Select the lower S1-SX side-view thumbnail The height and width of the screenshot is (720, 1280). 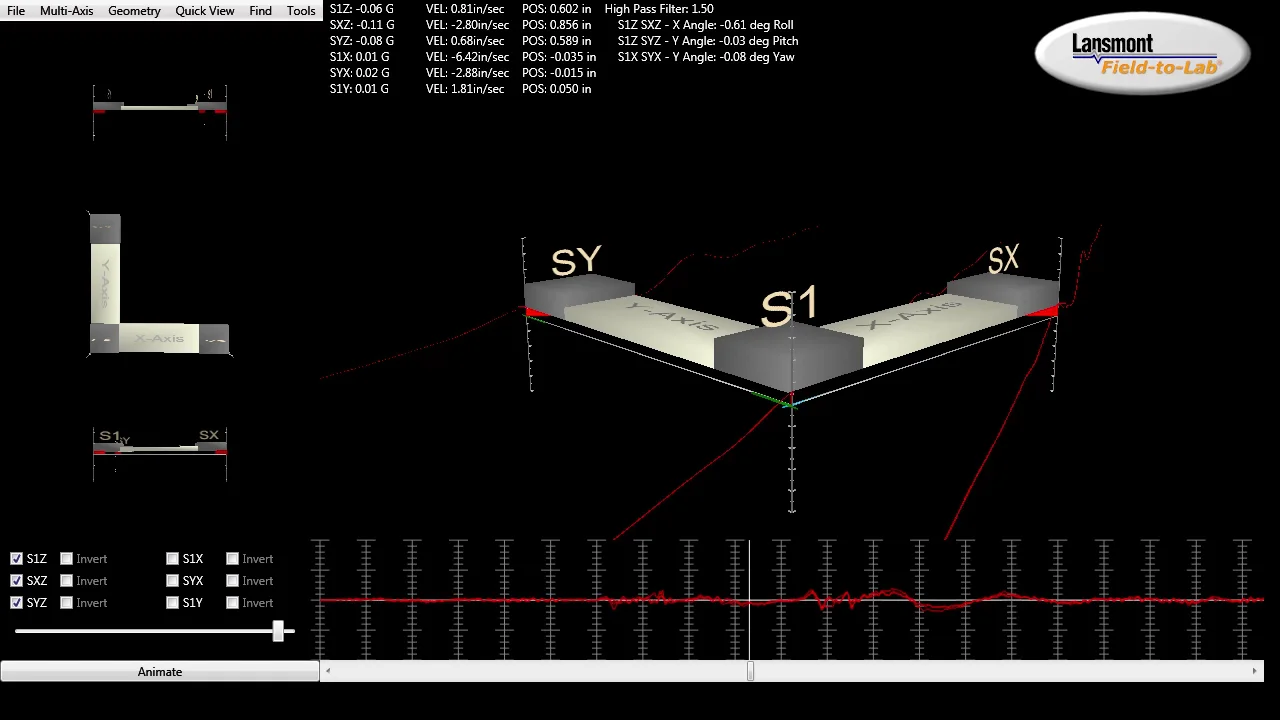160,453
